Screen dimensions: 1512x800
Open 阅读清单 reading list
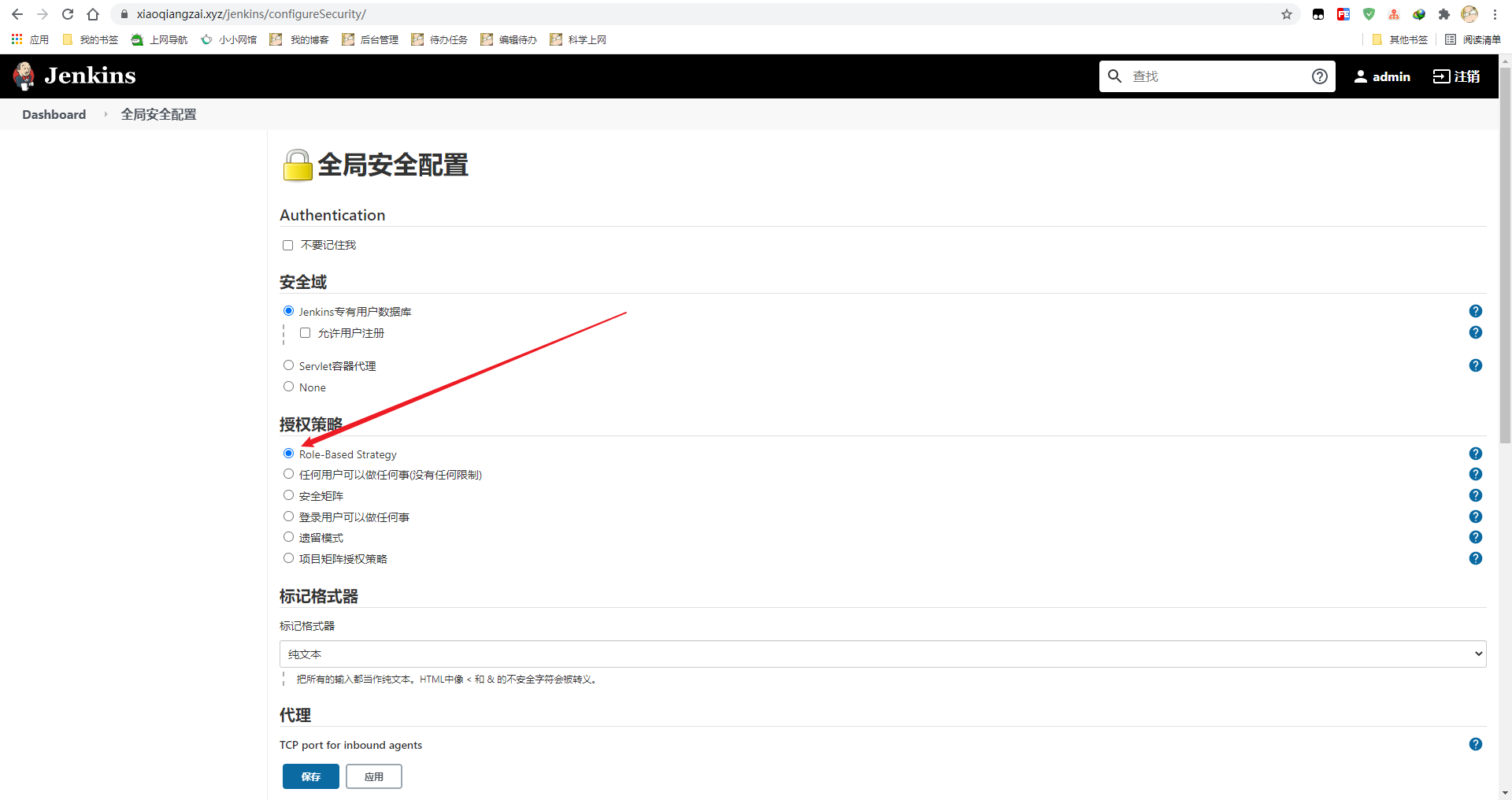pyautogui.click(x=1473, y=39)
